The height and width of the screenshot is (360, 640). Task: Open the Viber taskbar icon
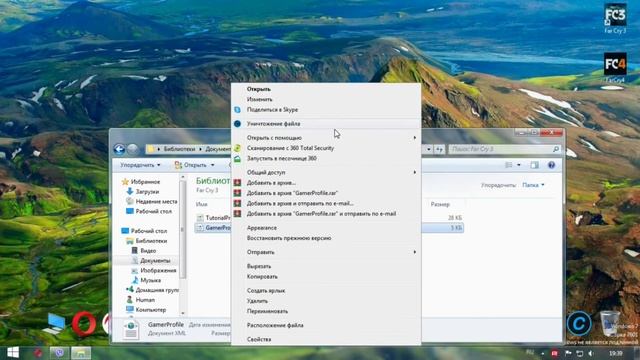(59, 353)
